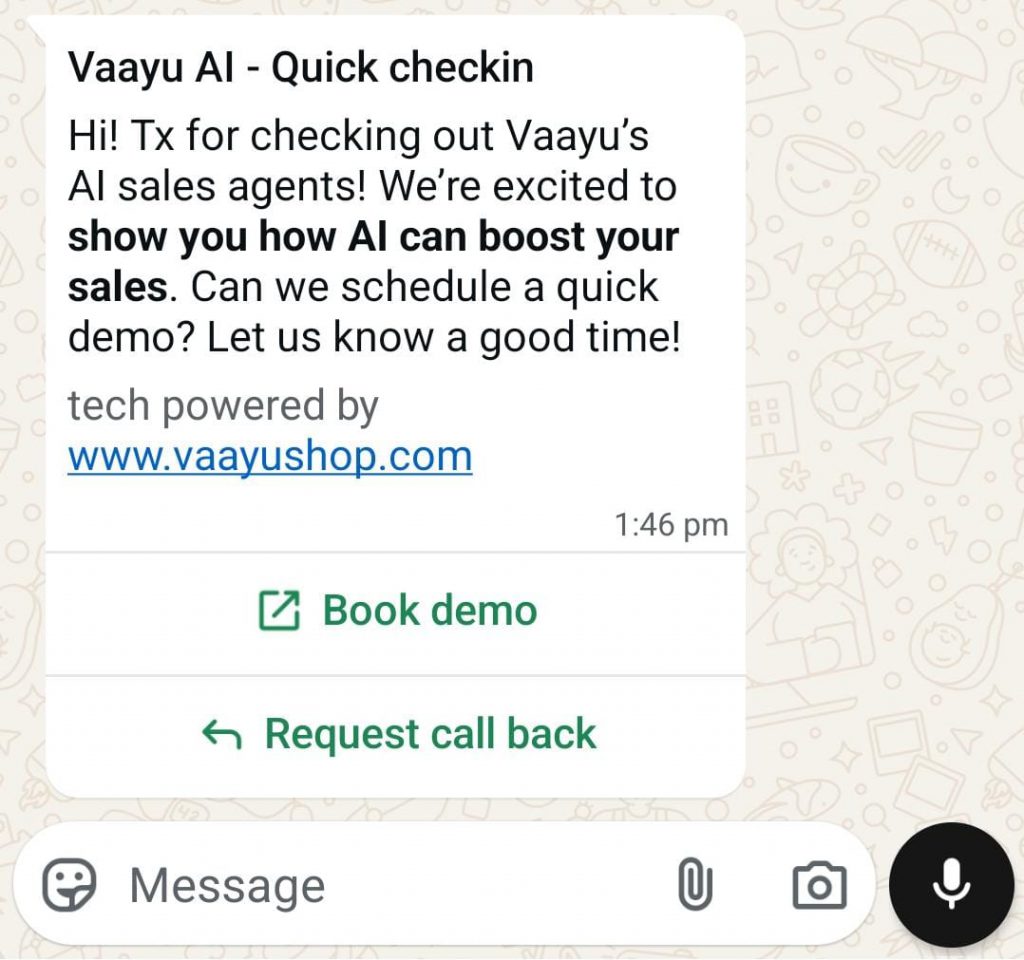The image size is (1024, 960).
Task: Tap the Book demo button label
Action: click(x=430, y=611)
